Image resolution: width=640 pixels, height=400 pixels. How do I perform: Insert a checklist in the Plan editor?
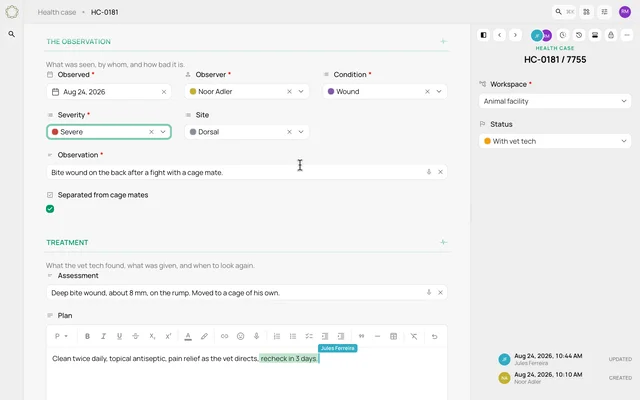click(x=309, y=336)
